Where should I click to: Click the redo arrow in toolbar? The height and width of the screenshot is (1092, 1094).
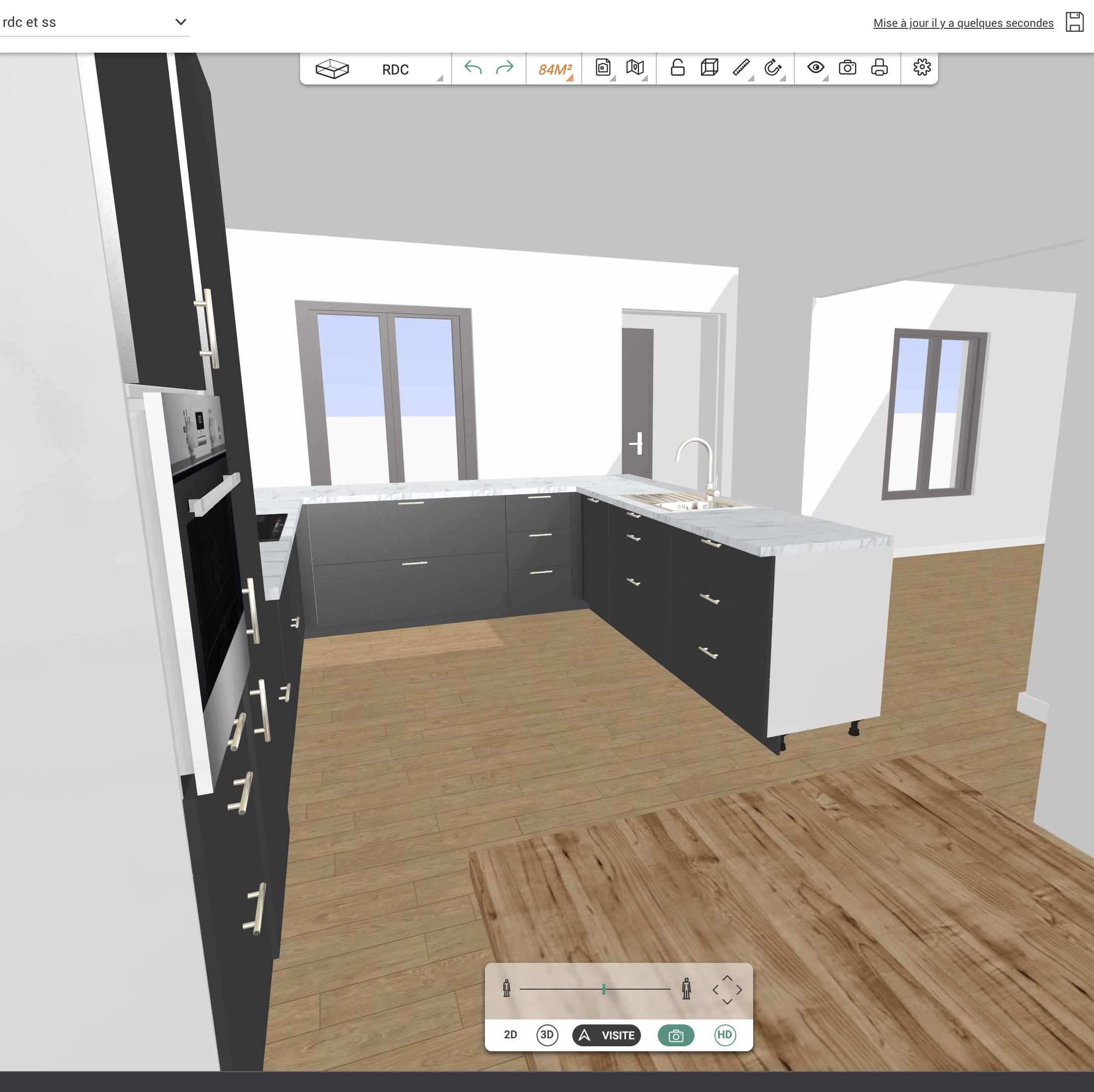pos(505,68)
